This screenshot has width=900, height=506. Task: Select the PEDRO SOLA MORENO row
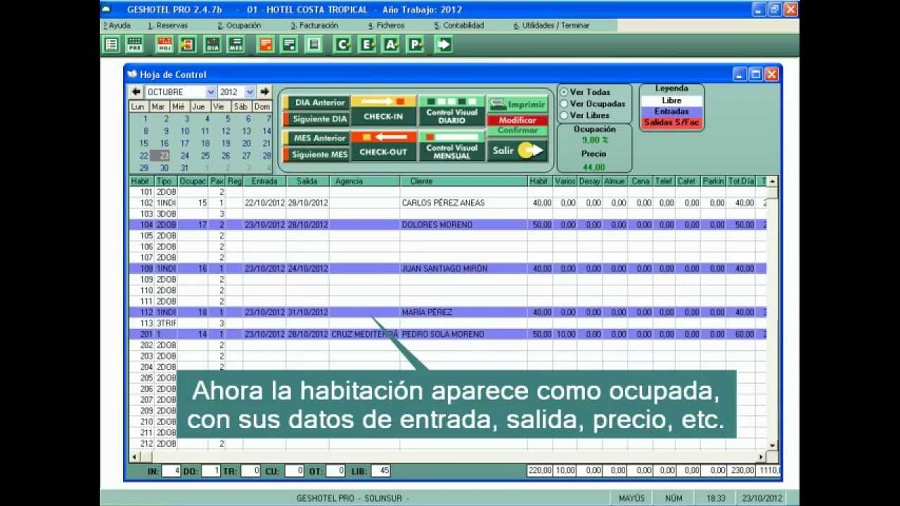coord(448,334)
